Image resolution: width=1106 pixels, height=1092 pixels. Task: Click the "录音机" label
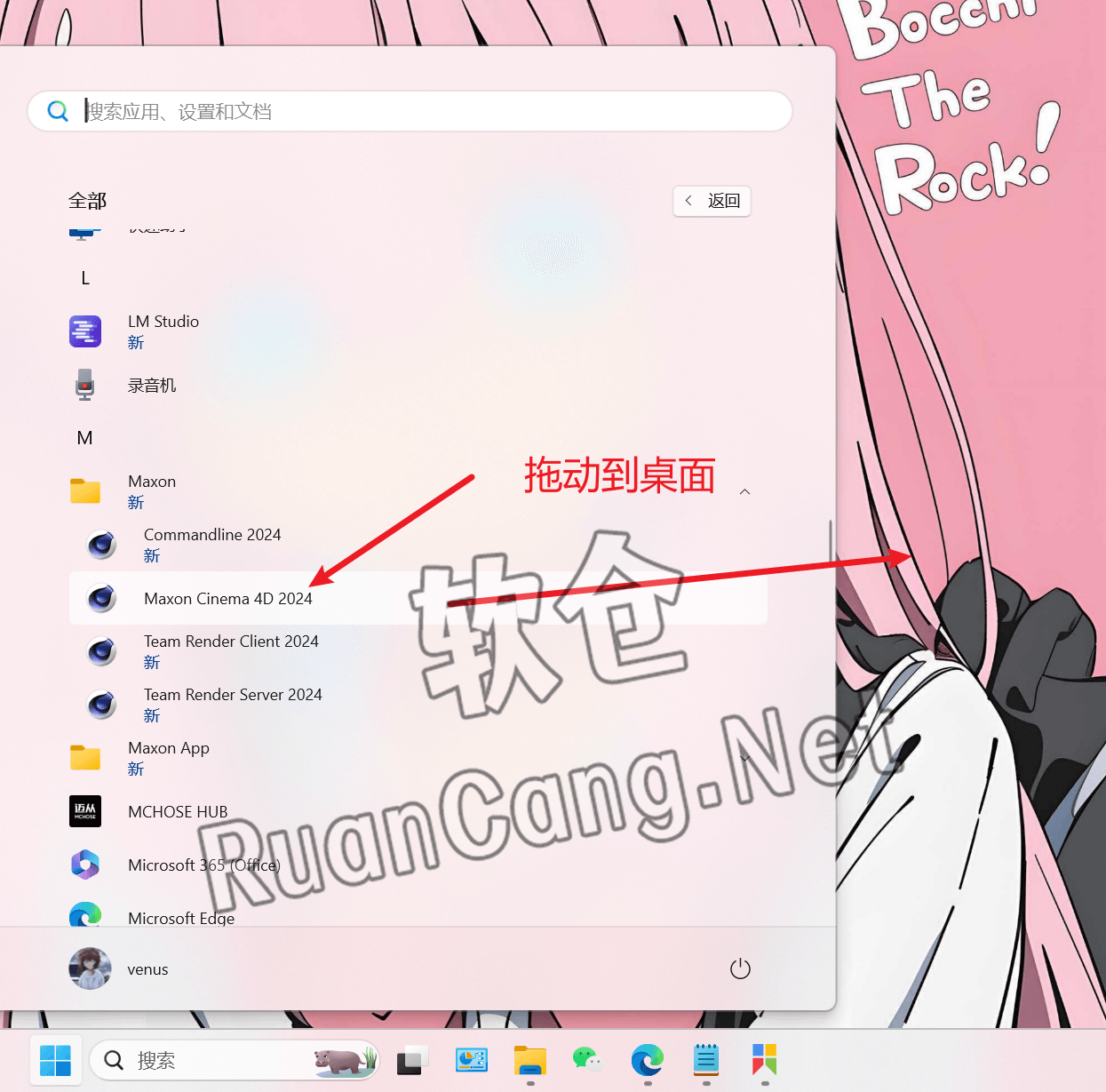tap(152, 386)
